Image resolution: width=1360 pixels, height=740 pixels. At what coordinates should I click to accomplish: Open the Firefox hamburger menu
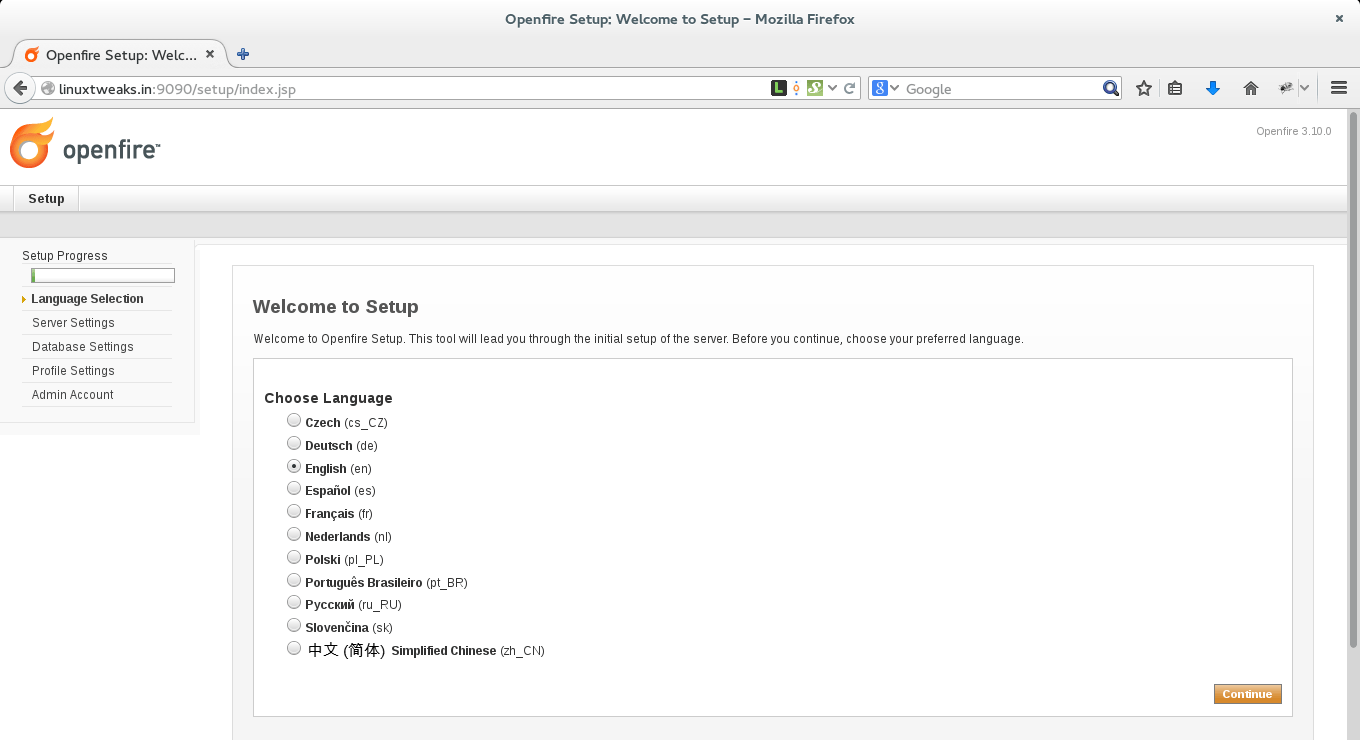[x=1339, y=88]
